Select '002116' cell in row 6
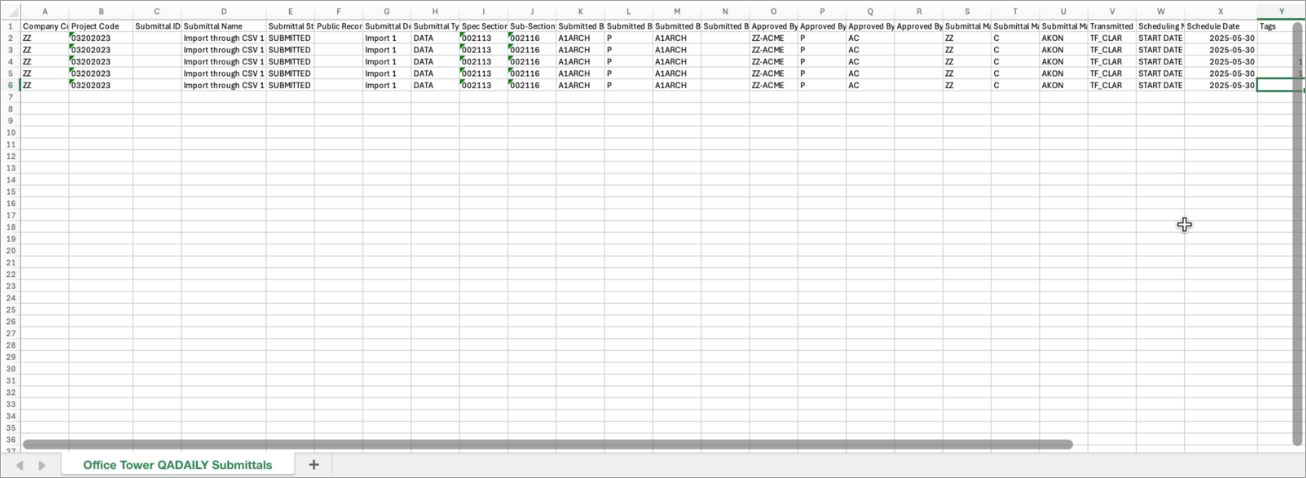Image resolution: width=1306 pixels, height=478 pixels. point(531,86)
